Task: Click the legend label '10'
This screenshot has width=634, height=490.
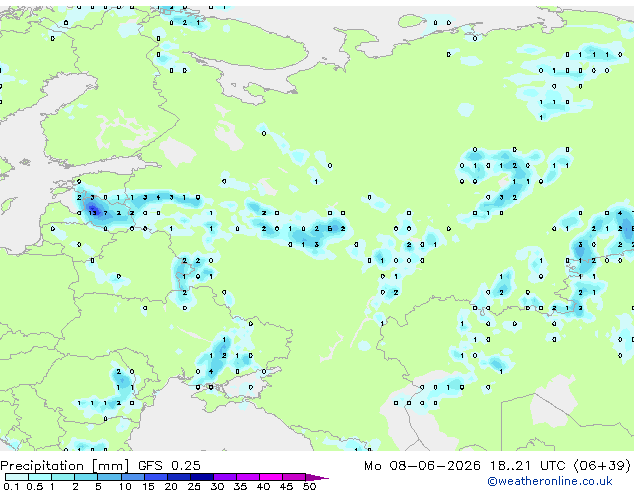Action: 125,486
